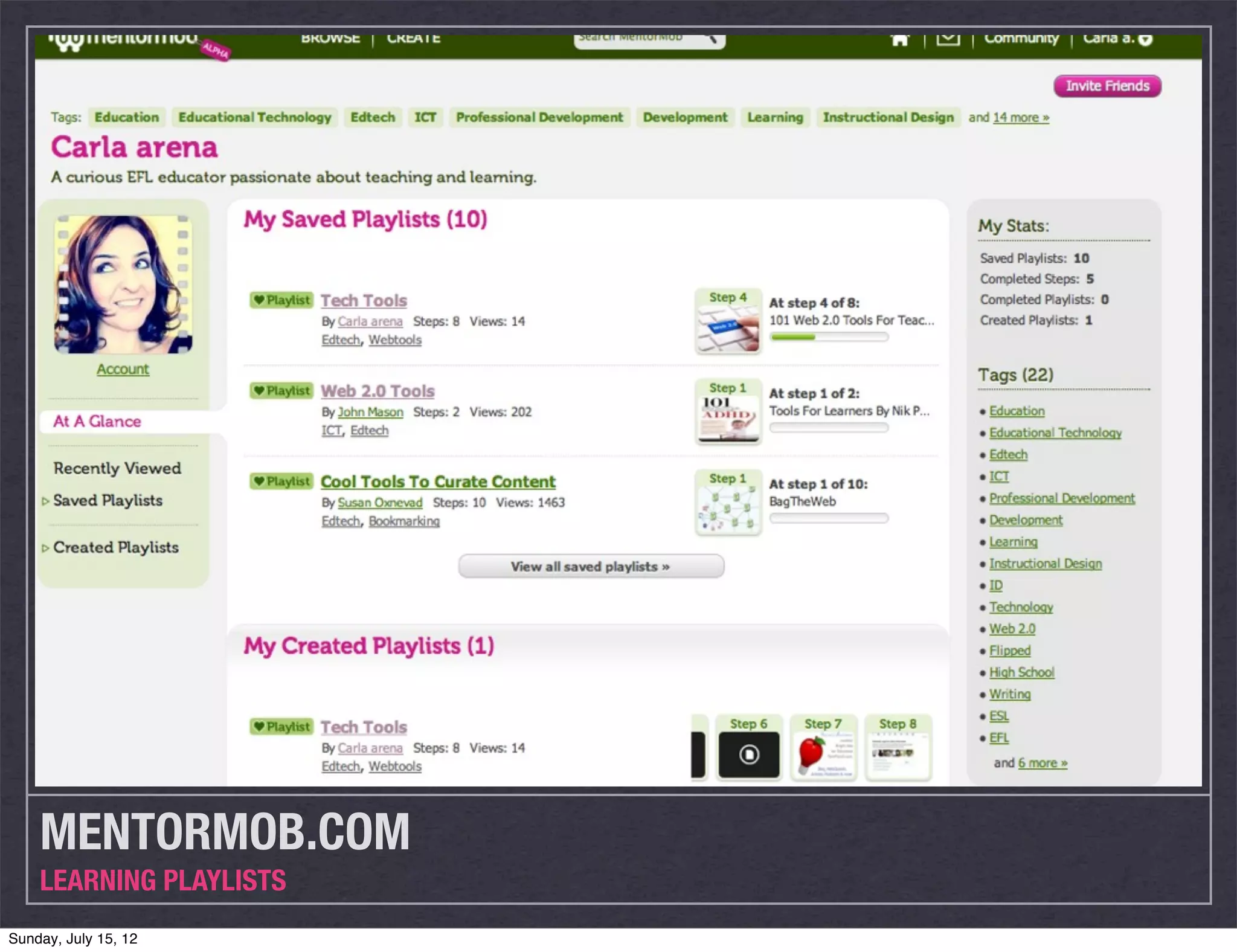Click Tech Tools progress bar
Screen dimensions: 1237x952
[x=829, y=337]
